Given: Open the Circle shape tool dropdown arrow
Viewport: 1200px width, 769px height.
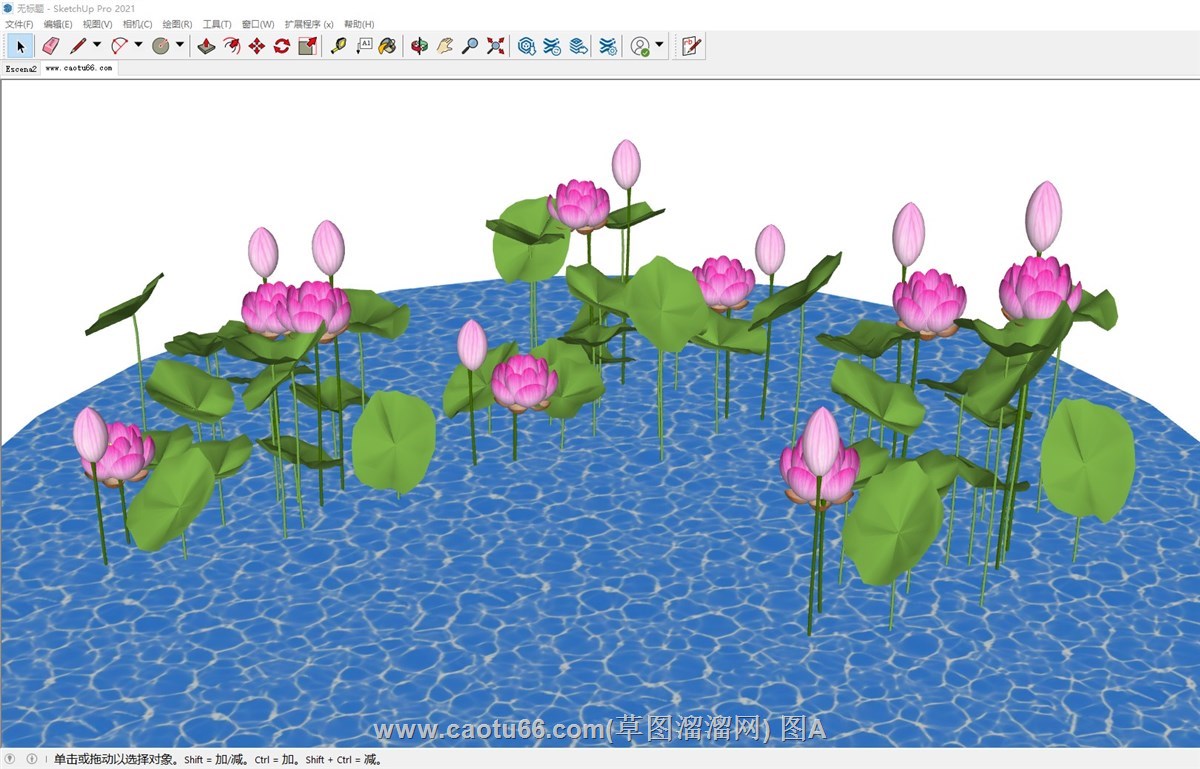Looking at the screenshot, I should tap(180, 45).
